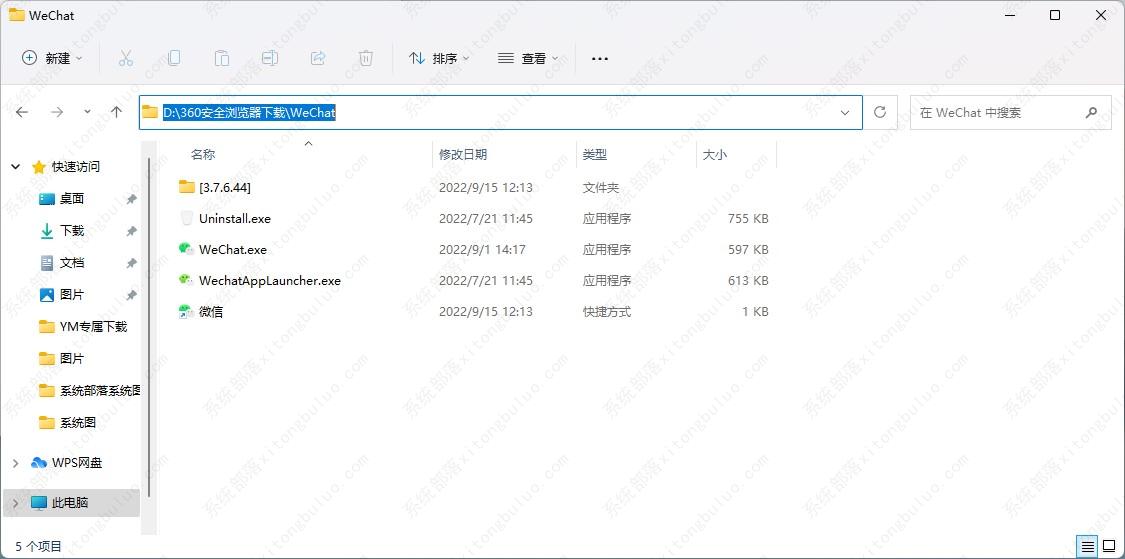Open 桌面 in the sidebar
This screenshot has height=559, width=1125.
click(x=72, y=199)
